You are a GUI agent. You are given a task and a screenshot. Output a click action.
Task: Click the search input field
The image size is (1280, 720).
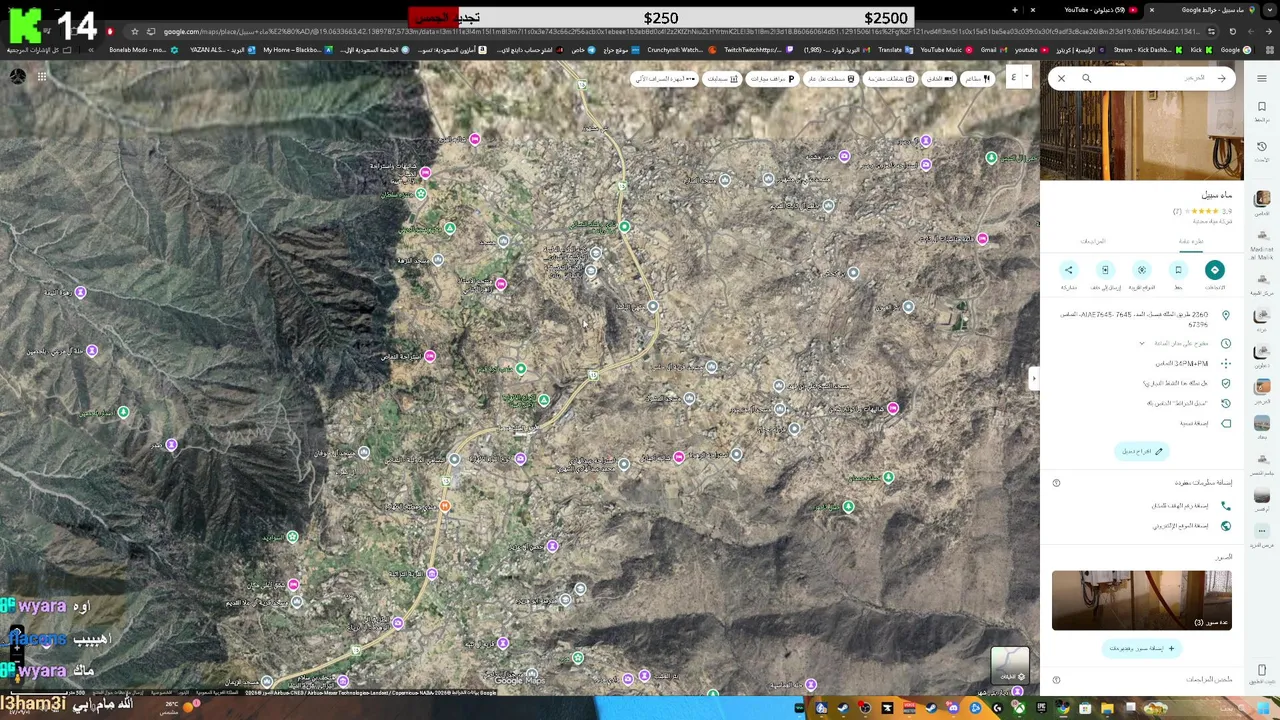(1150, 78)
